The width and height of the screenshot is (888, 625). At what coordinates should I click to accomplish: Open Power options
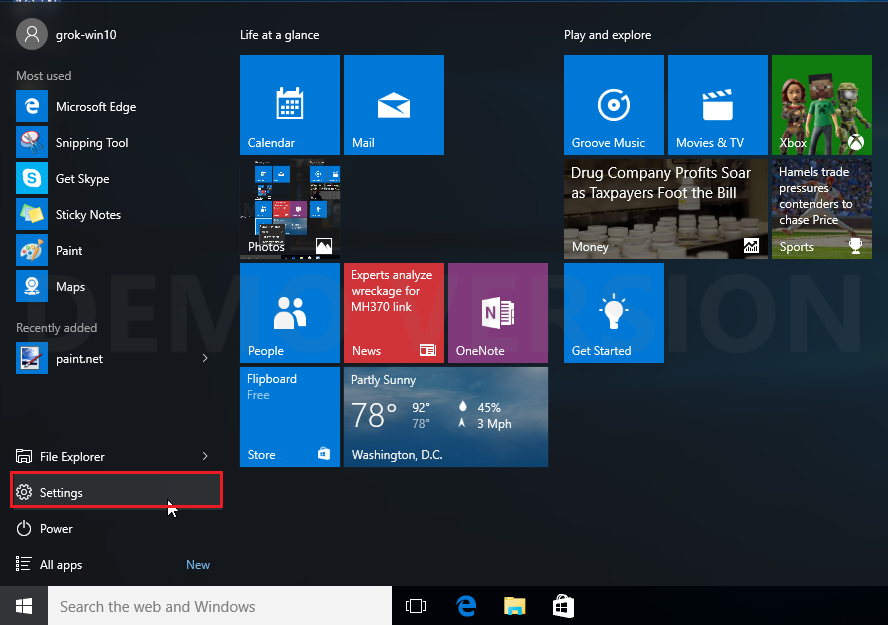(117, 528)
